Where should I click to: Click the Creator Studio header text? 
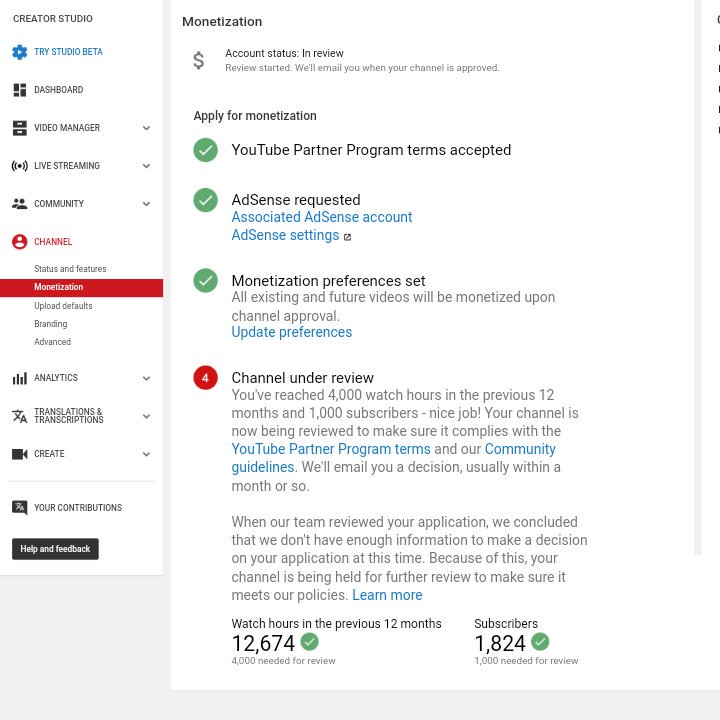click(x=52, y=19)
